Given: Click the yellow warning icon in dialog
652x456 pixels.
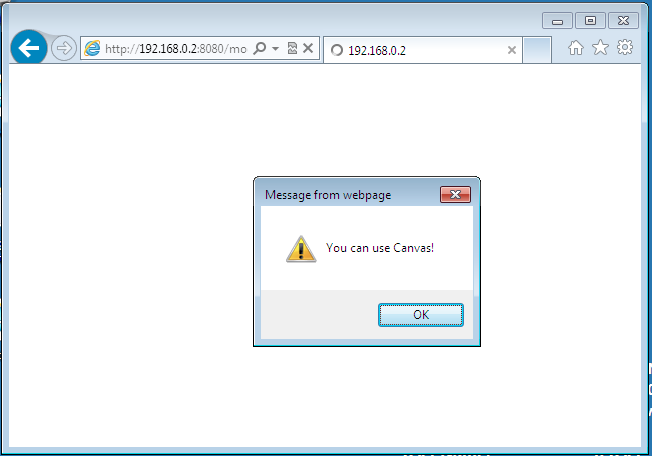Looking at the screenshot, I should (x=301, y=249).
